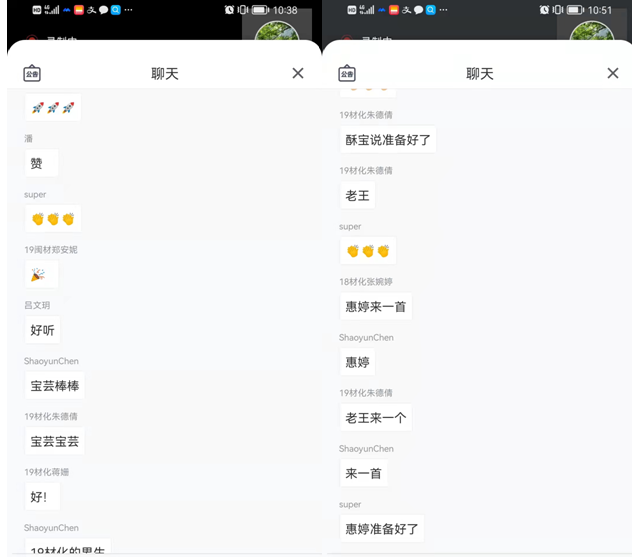Tap the 酥宝说准备好了 message
The image size is (632, 557).
[388, 140]
